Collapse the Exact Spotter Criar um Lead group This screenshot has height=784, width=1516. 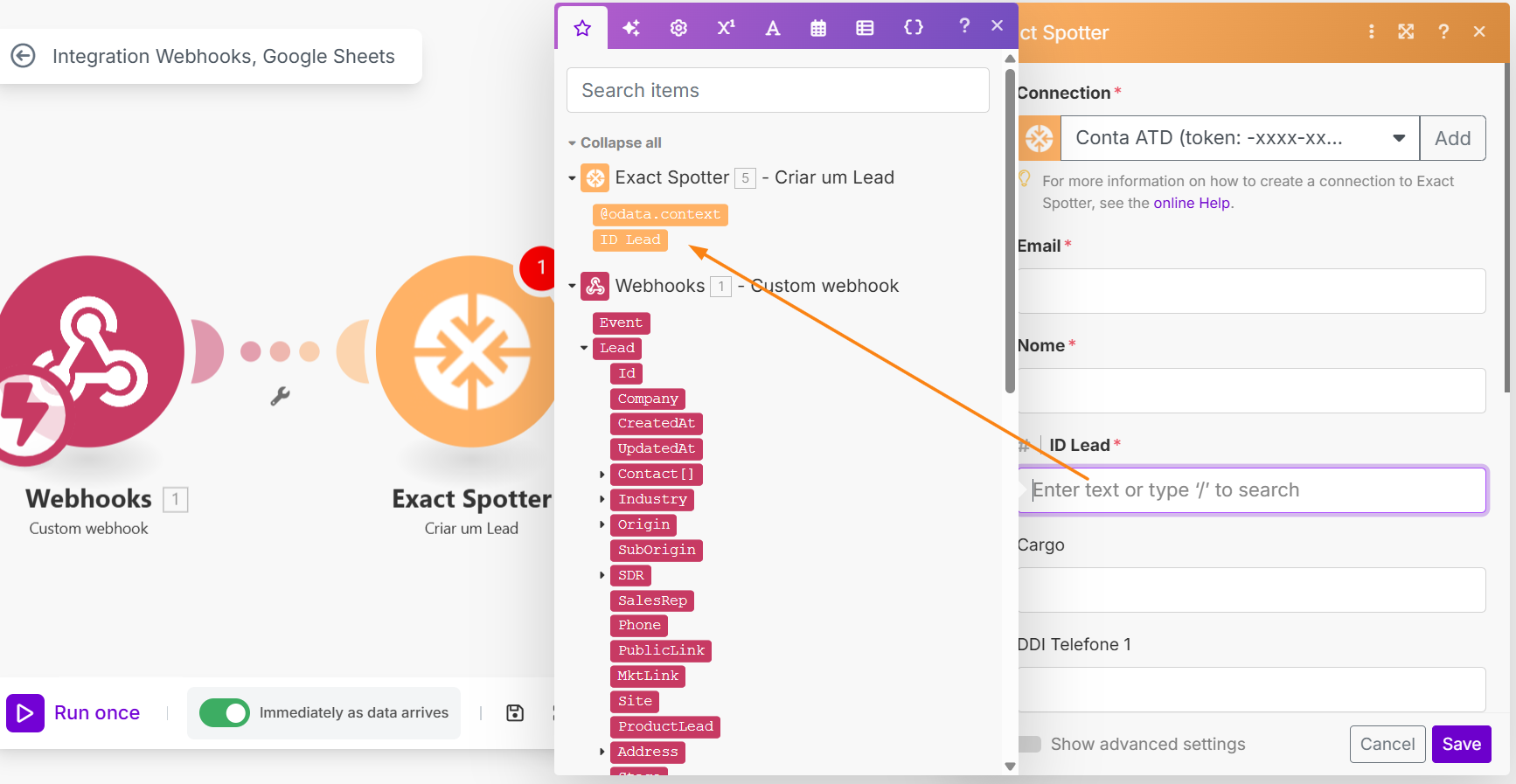(x=572, y=178)
